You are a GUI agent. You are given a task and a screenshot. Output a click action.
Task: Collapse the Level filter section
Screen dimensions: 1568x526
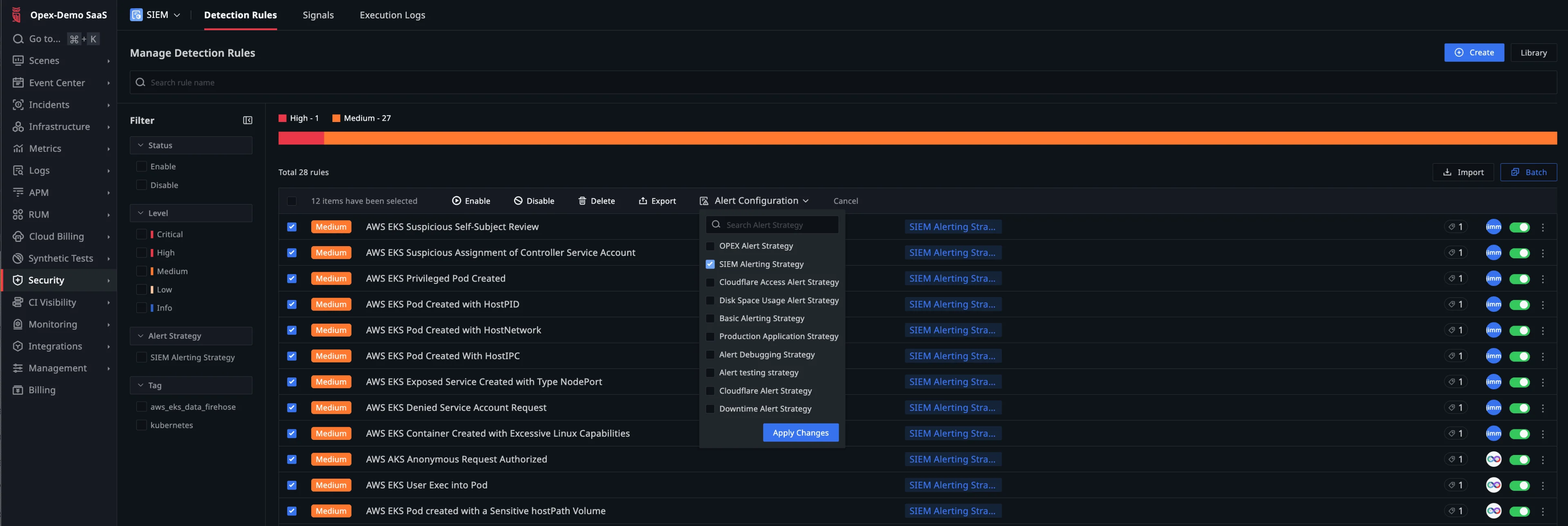140,213
